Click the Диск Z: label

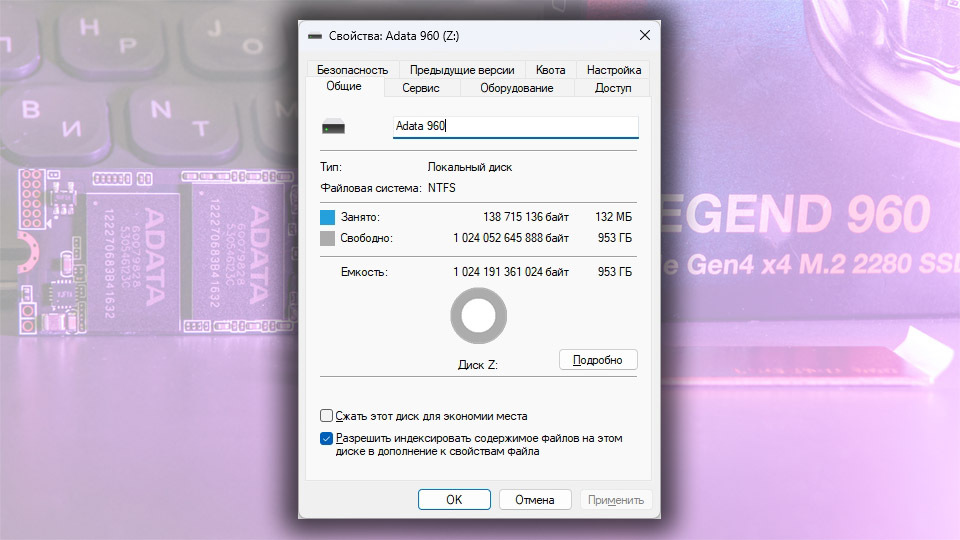pos(478,365)
